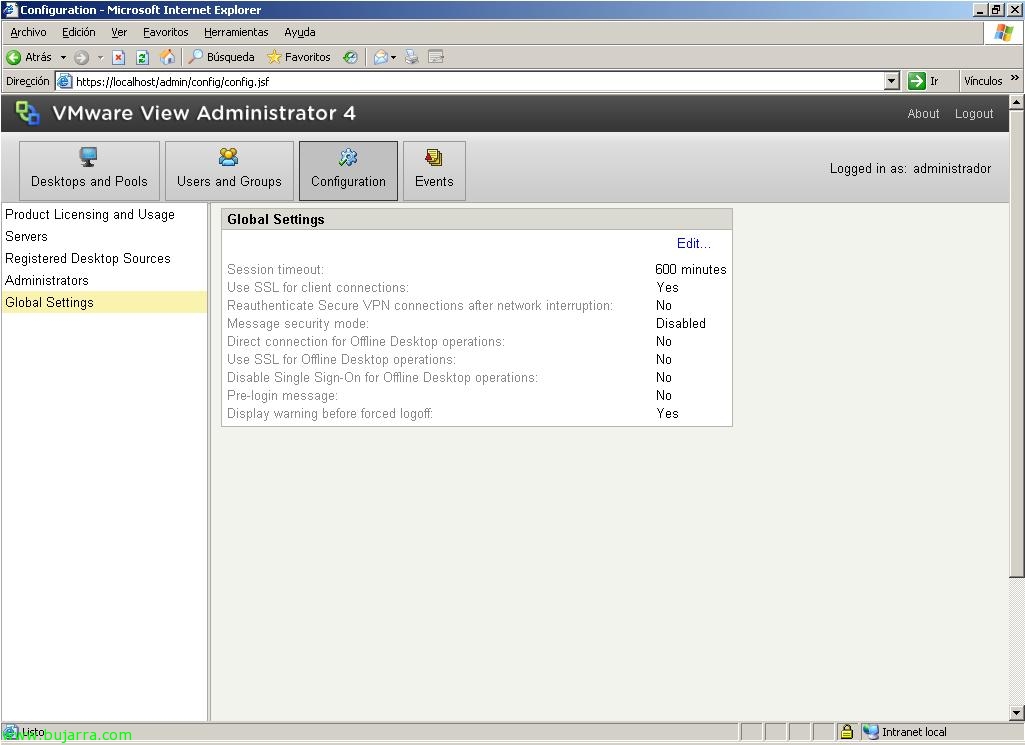
Task: Open the Servers section
Action: (x=26, y=237)
